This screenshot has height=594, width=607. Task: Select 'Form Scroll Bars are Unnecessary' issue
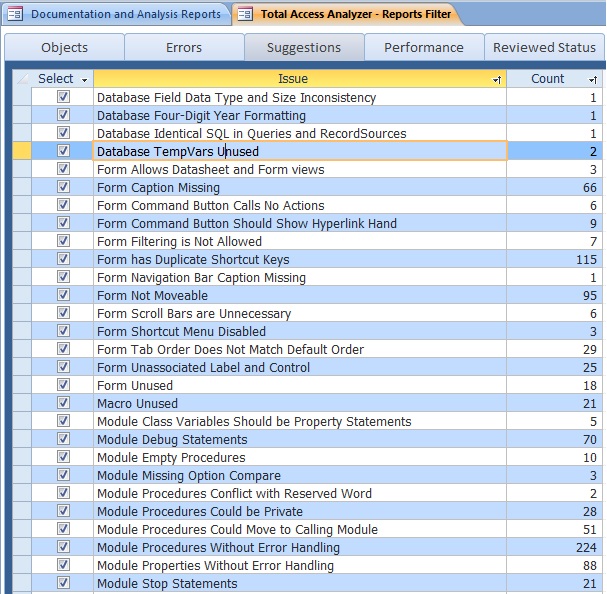(194, 314)
